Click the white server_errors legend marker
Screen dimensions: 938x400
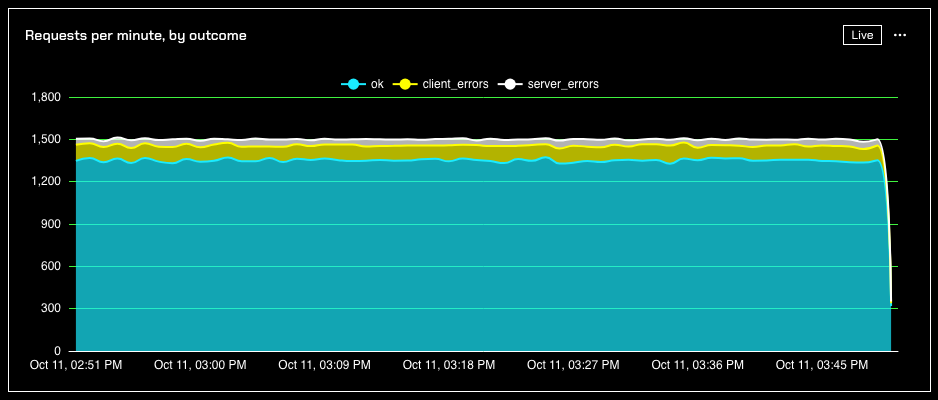point(510,84)
